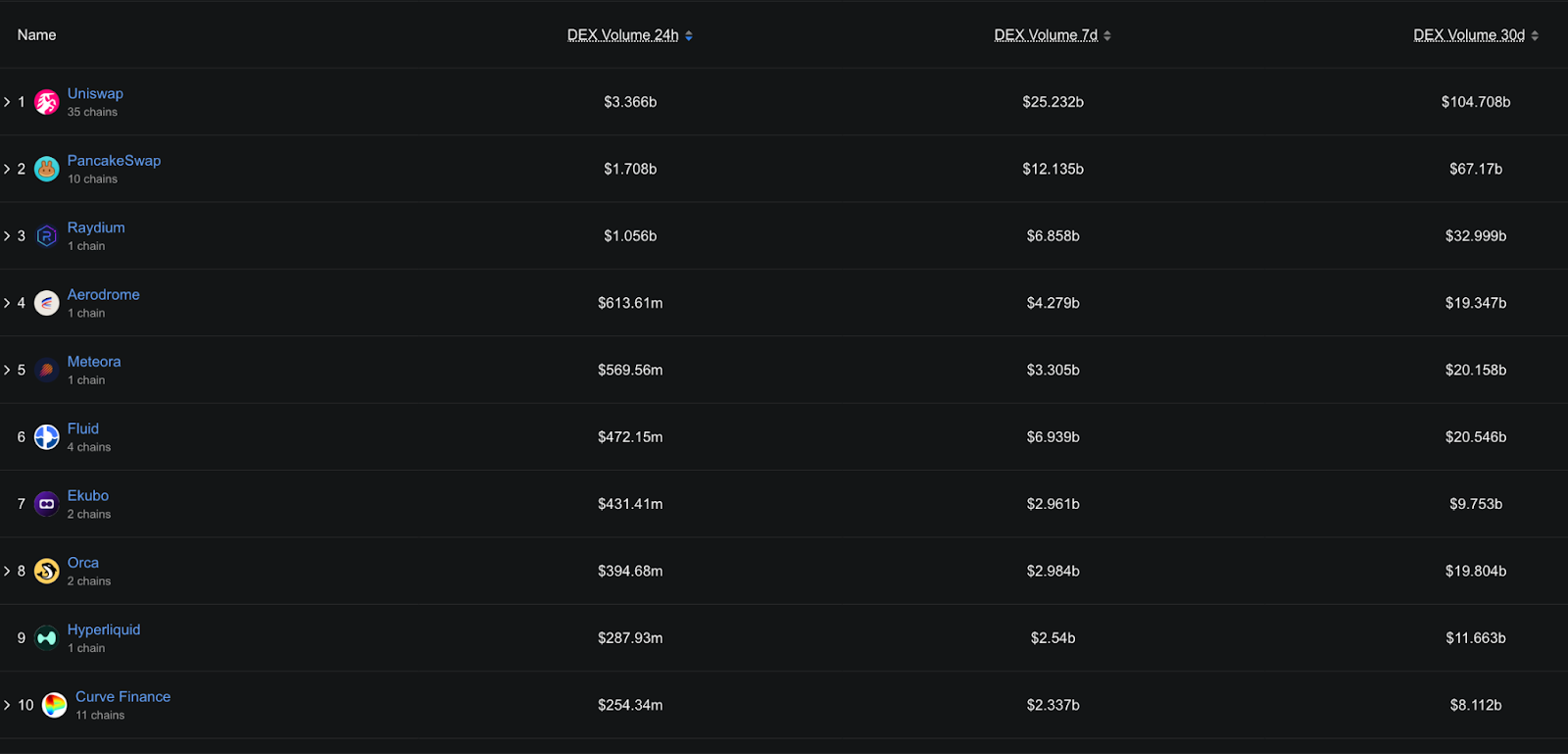Open the Hyperliquid protocol link
Viewport: 1568px width, 754px height.
coord(103,628)
